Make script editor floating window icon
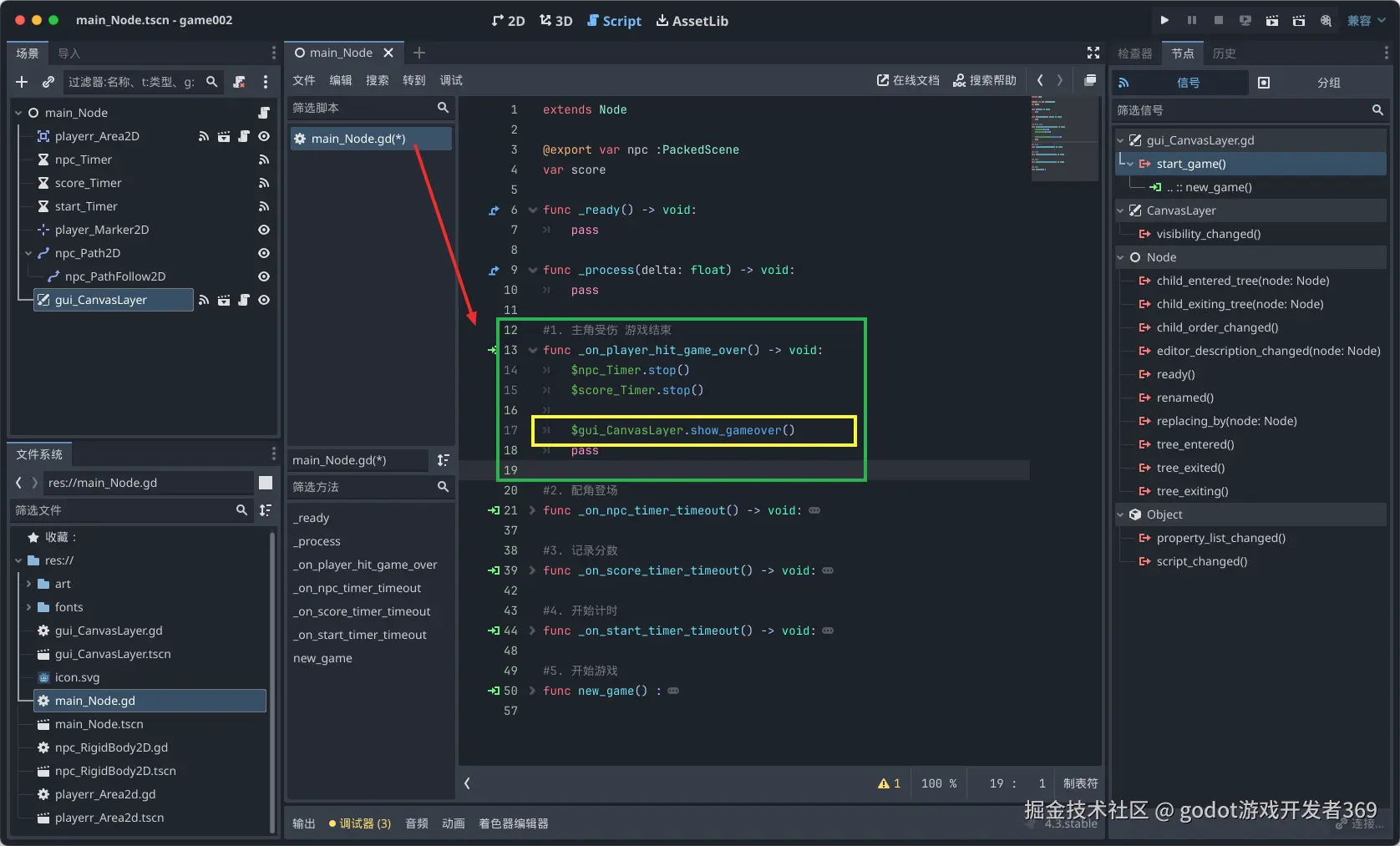 [1090, 80]
